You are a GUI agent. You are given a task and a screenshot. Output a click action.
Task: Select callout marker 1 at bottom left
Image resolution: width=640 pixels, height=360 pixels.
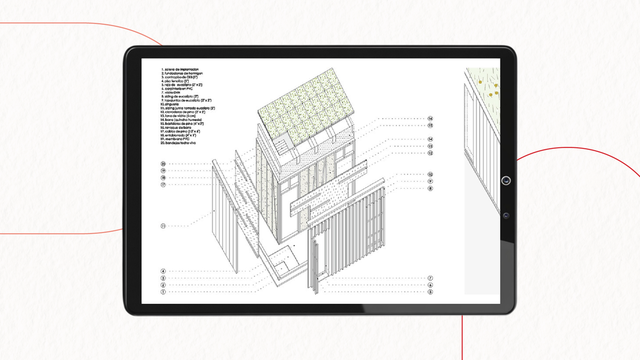pos(163,292)
